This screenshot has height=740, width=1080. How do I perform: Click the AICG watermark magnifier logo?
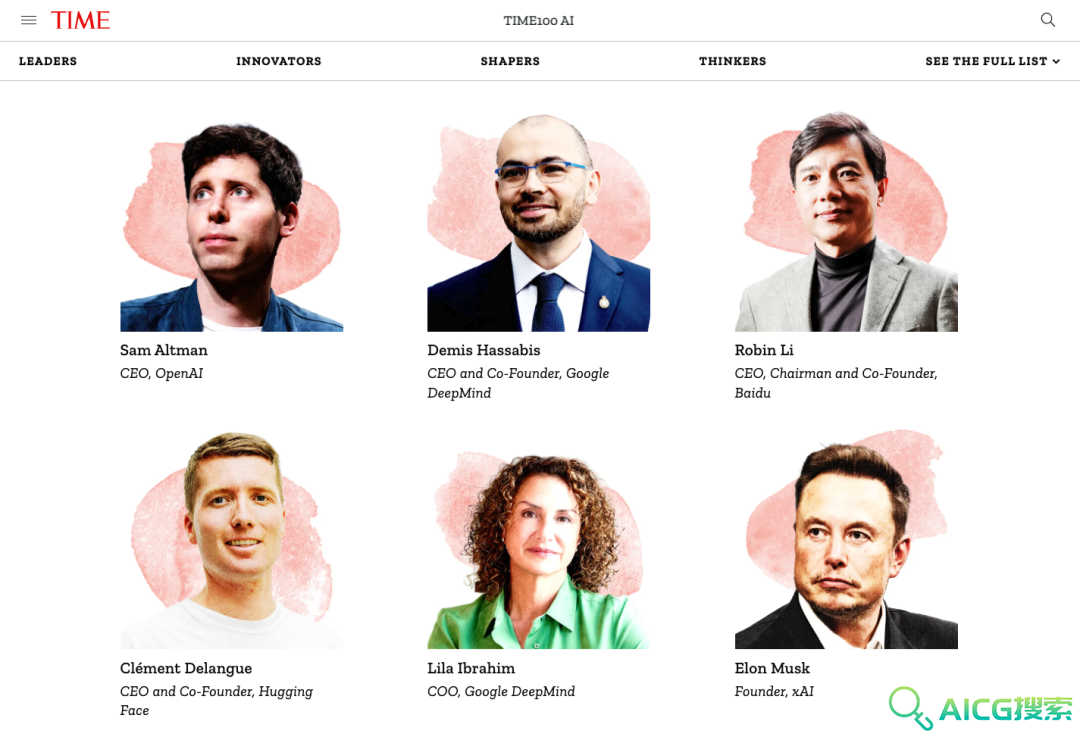pos(910,708)
